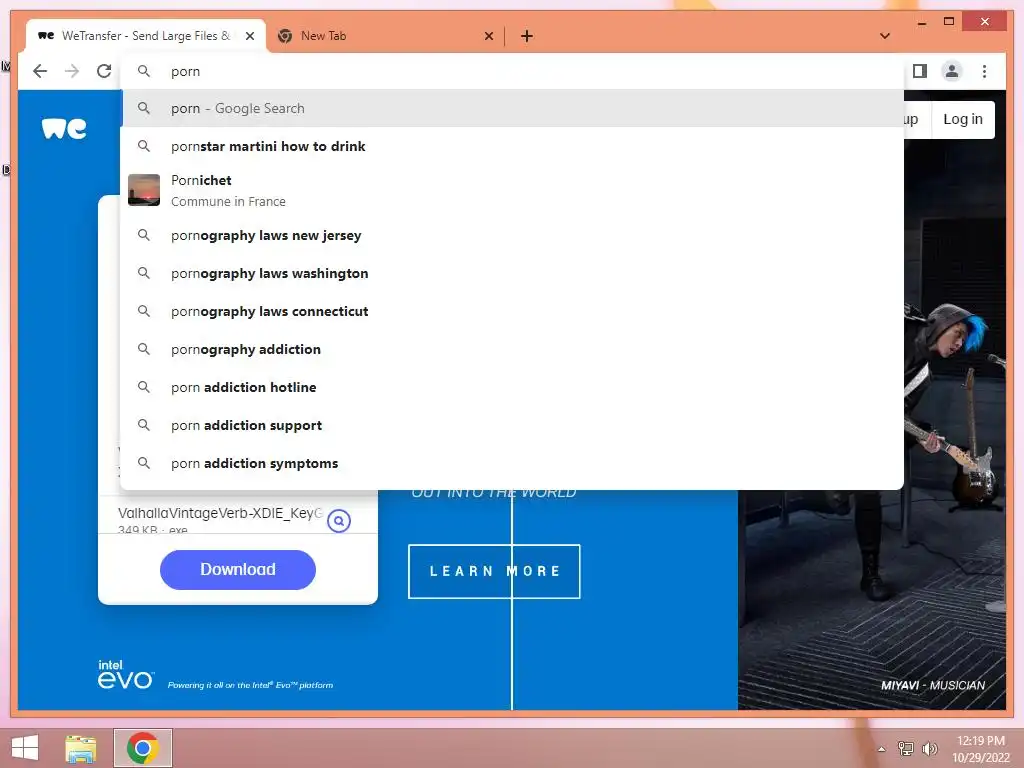
Task: Close the WeTransfer tab
Action: (249, 36)
